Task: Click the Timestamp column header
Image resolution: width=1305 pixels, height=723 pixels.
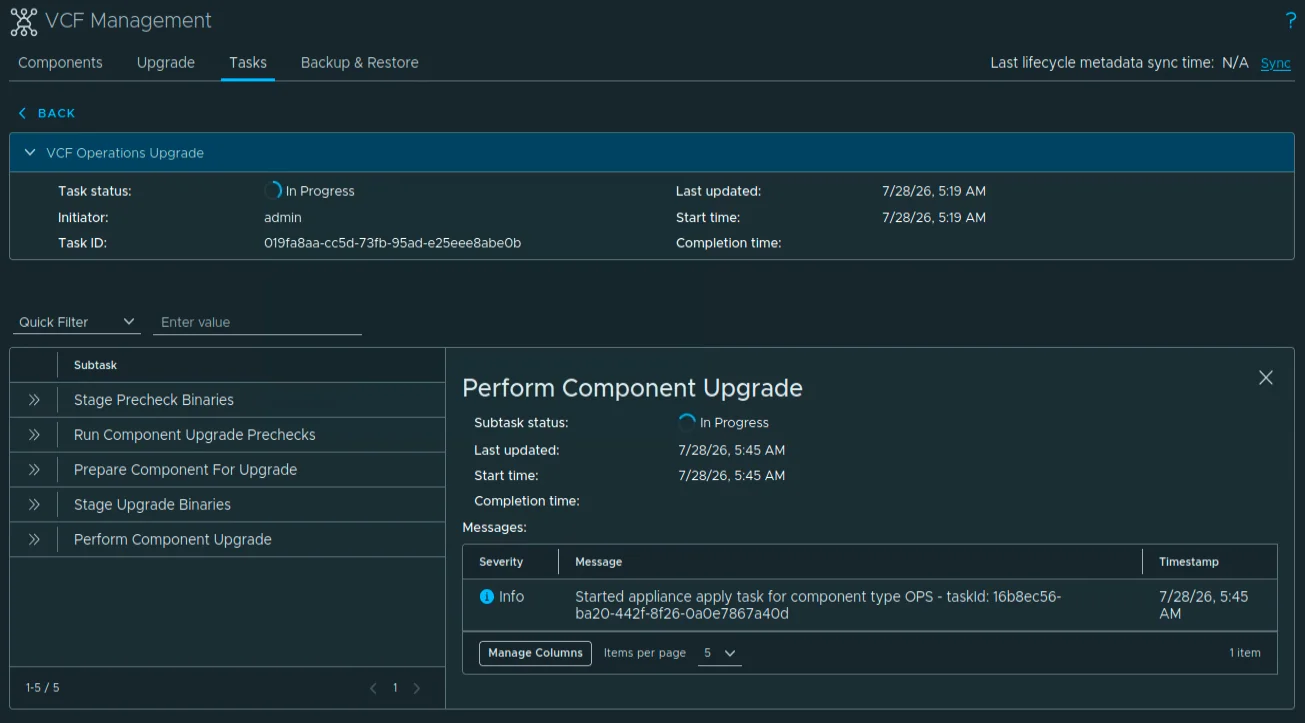Action: [x=1189, y=562]
